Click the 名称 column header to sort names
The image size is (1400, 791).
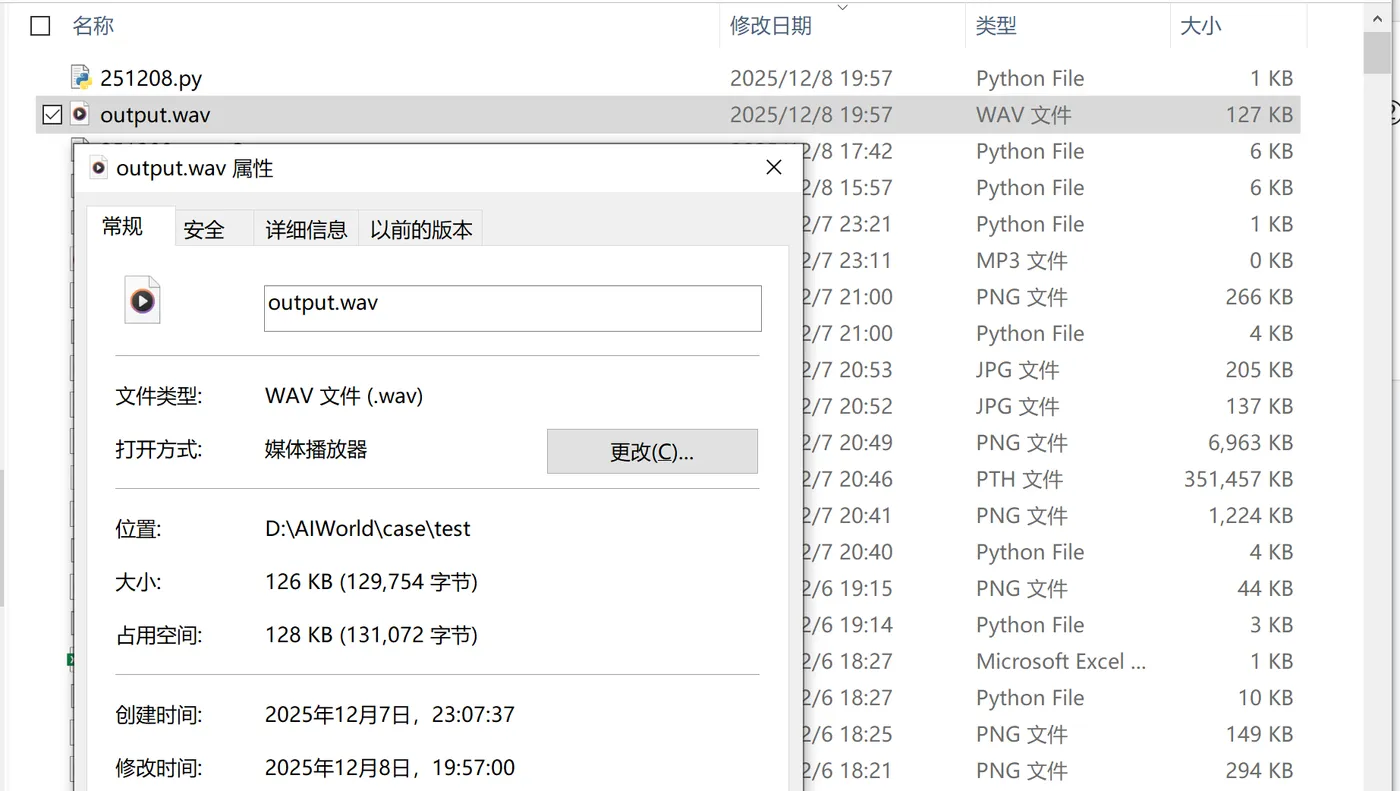tap(93, 25)
